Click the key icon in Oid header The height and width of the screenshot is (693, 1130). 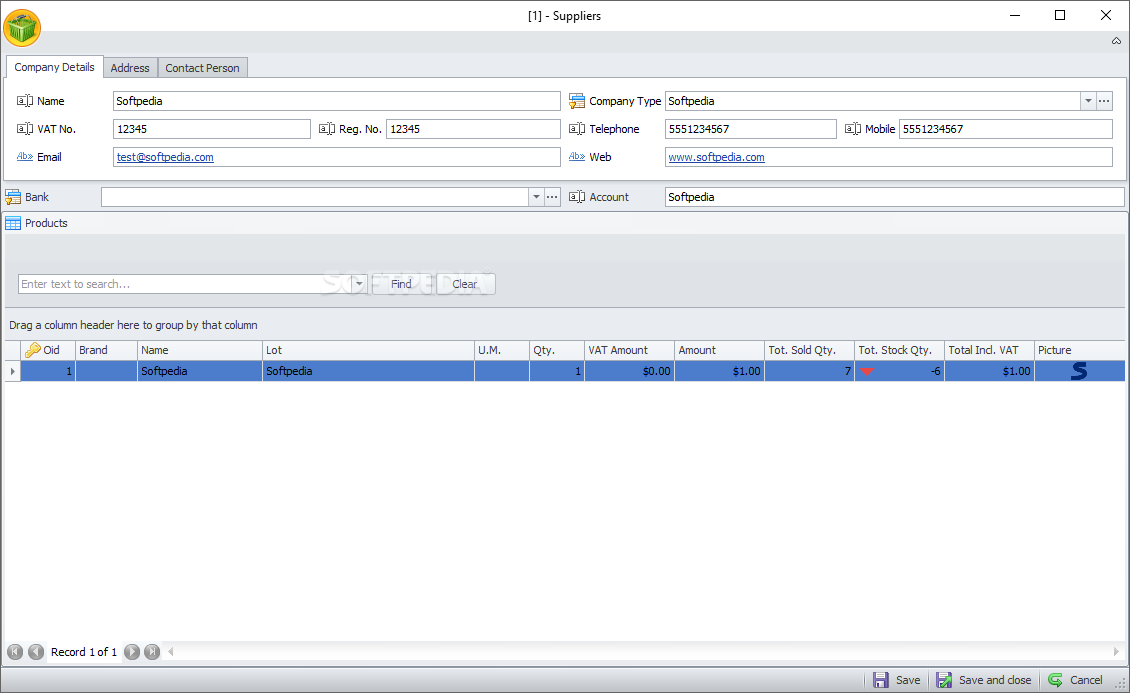tap(32, 350)
